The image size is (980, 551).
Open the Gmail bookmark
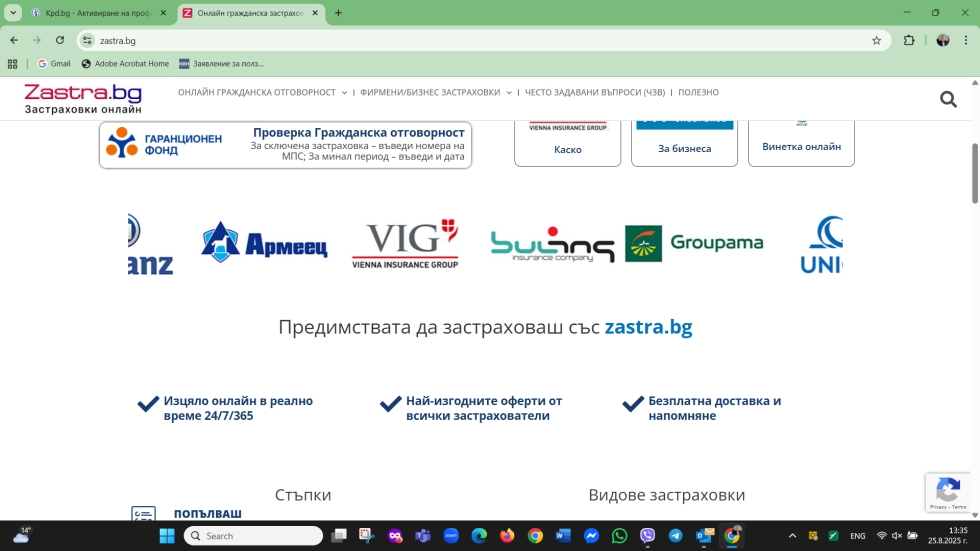point(54,64)
